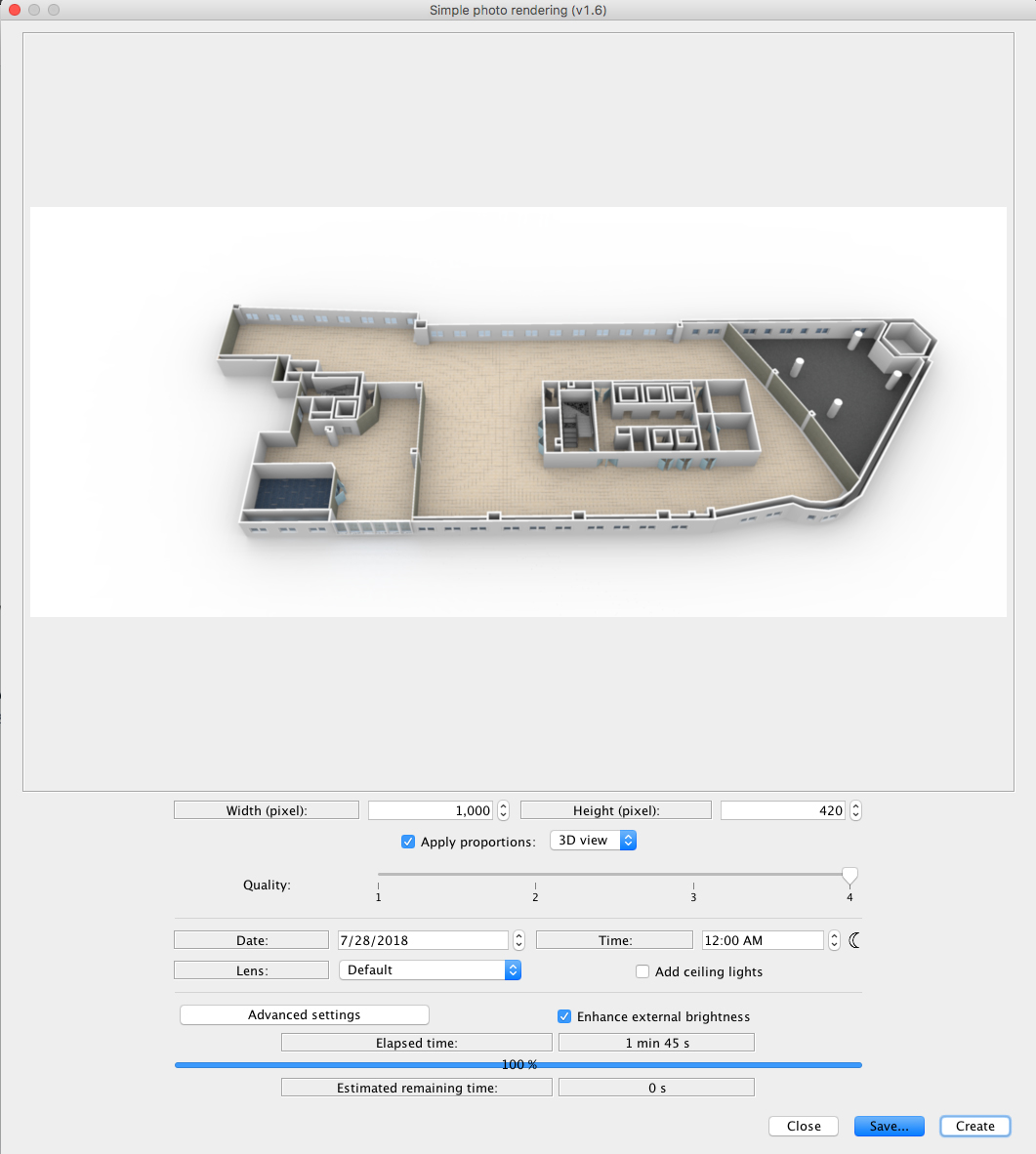Click the Height pixel stepper arrows
This screenshot has width=1036, height=1154.
[854, 810]
